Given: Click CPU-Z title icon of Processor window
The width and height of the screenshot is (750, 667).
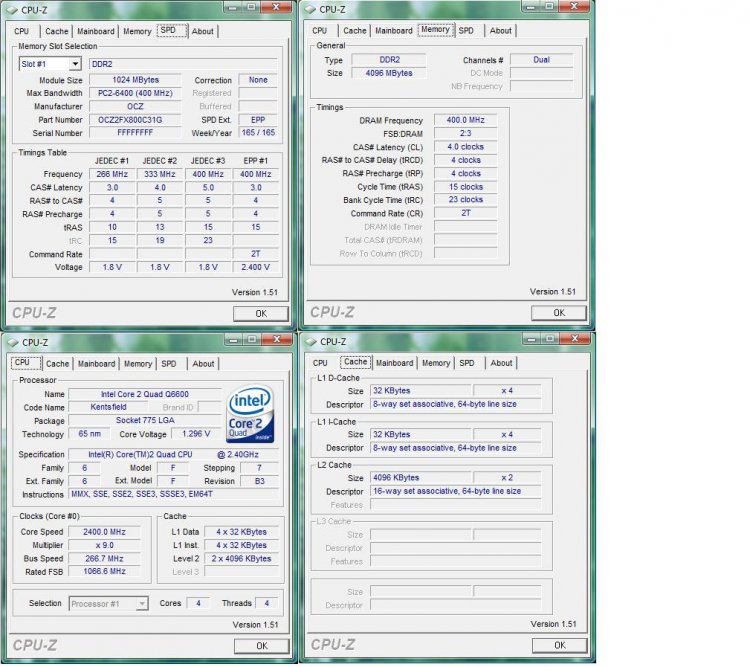Looking at the screenshot, I should (12, 343).
